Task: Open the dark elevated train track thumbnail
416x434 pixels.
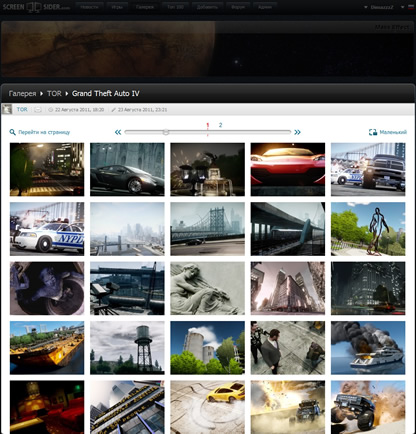Action: coord(288,229)
